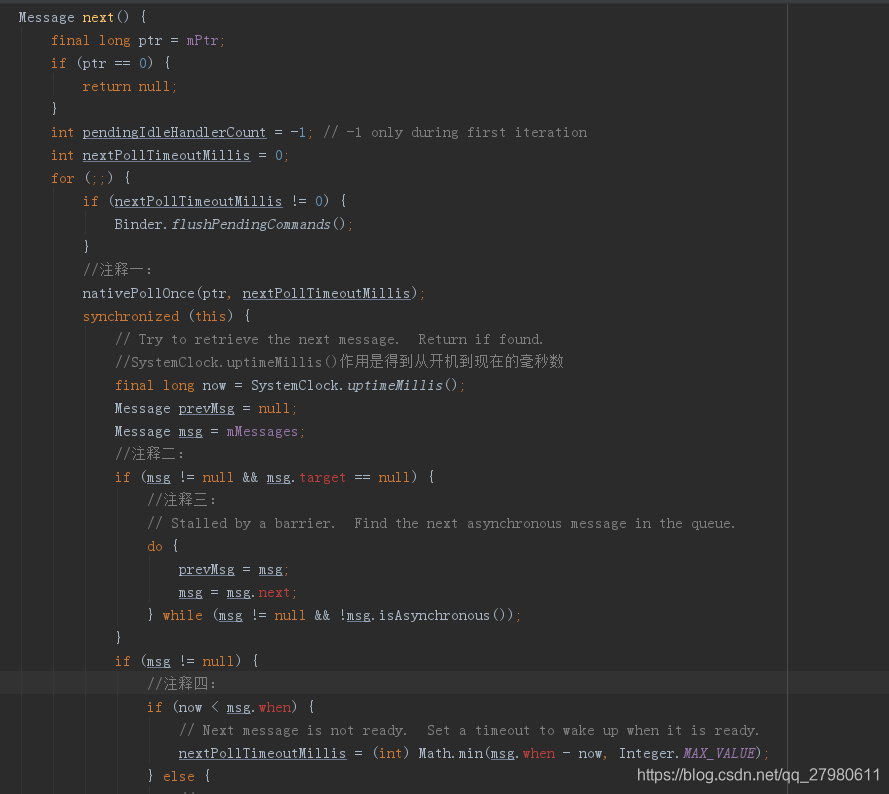
Task: Place the cursor on the "return null;" statement
Action: click(129, 86)
